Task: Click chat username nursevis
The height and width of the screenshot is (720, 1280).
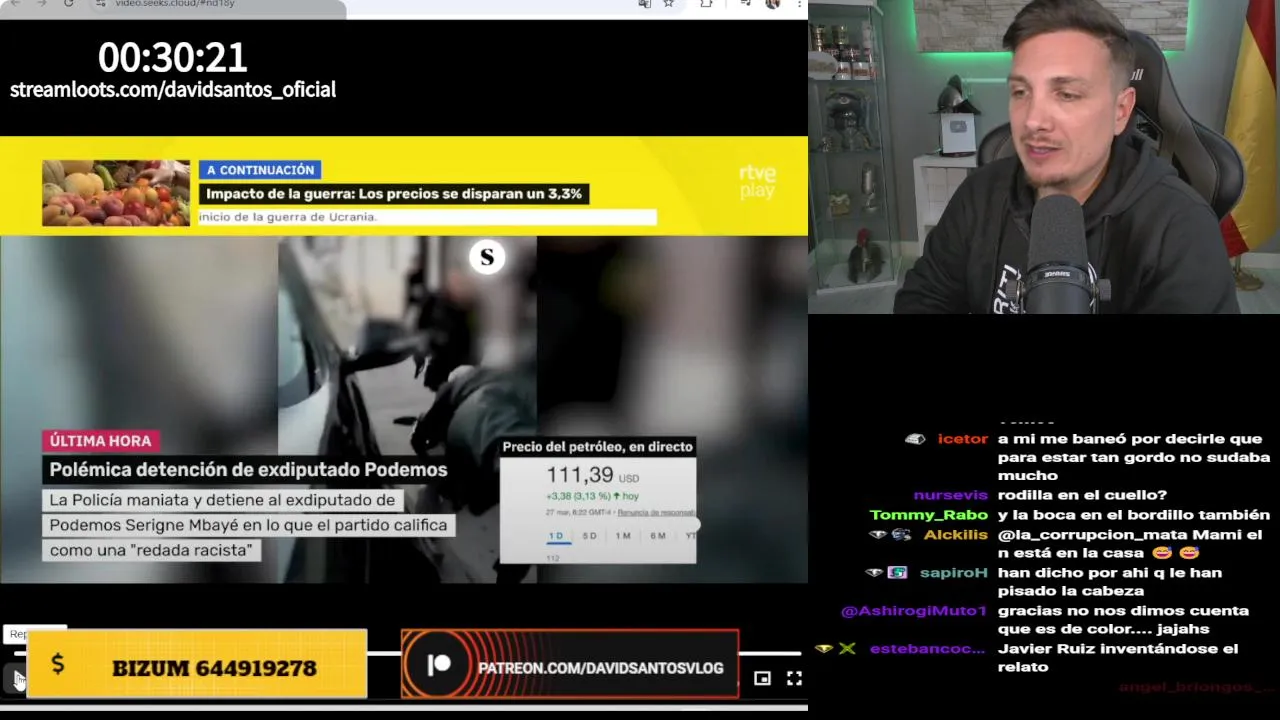Action: pyautogui.click(x=950, y=495)
